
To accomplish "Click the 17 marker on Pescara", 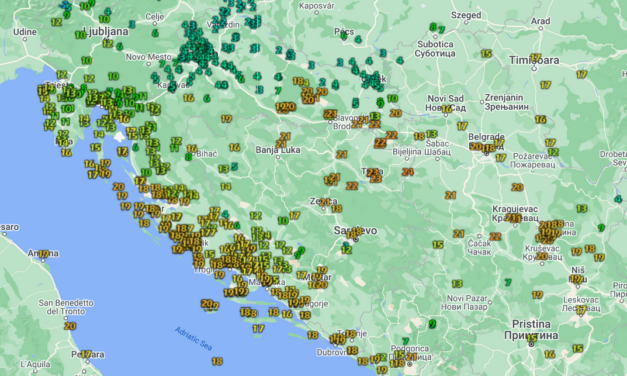I will (86, 354).
